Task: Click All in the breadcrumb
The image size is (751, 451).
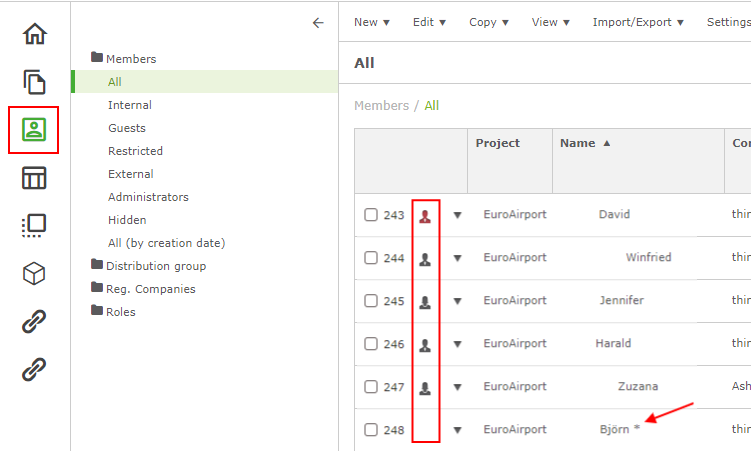Action: 432,105
